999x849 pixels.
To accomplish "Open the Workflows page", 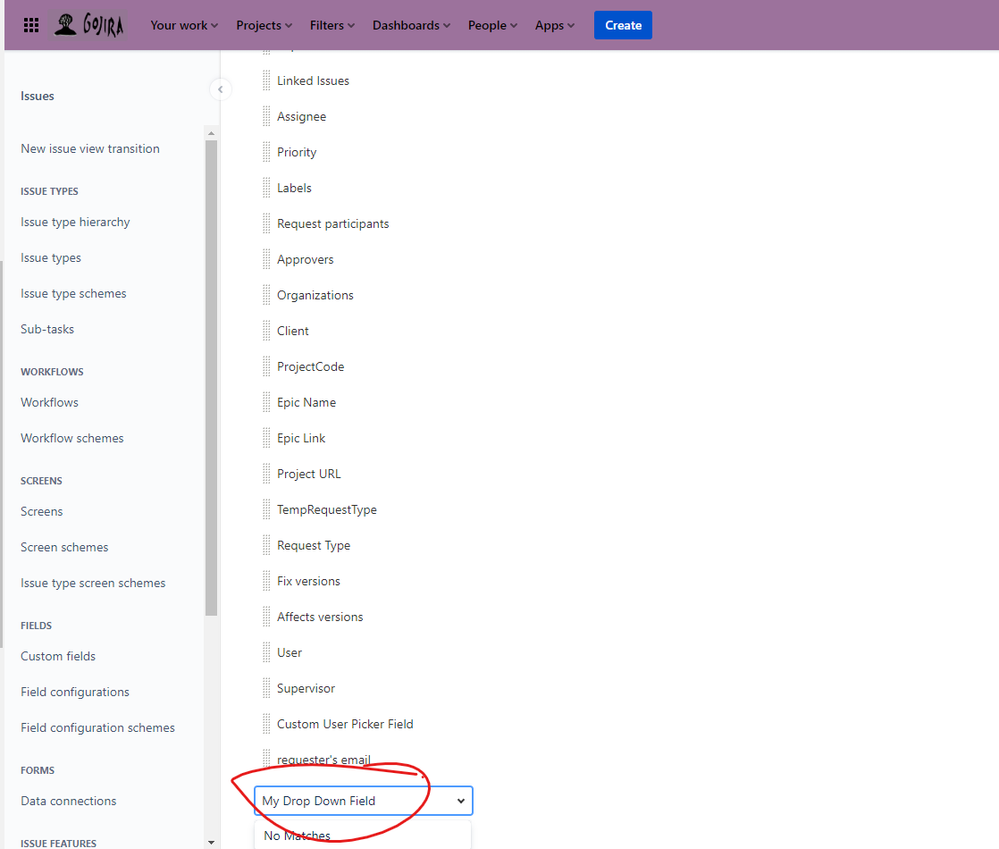I will (50, 403).
